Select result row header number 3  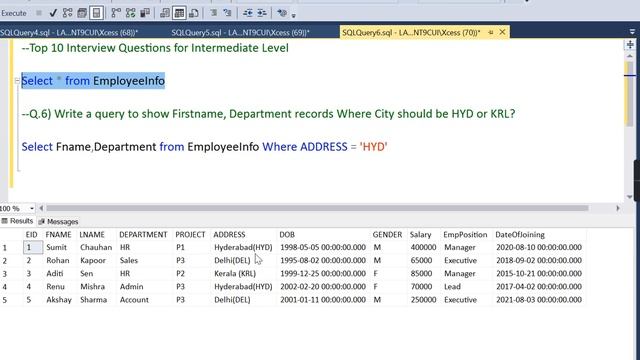click(4, 273)
